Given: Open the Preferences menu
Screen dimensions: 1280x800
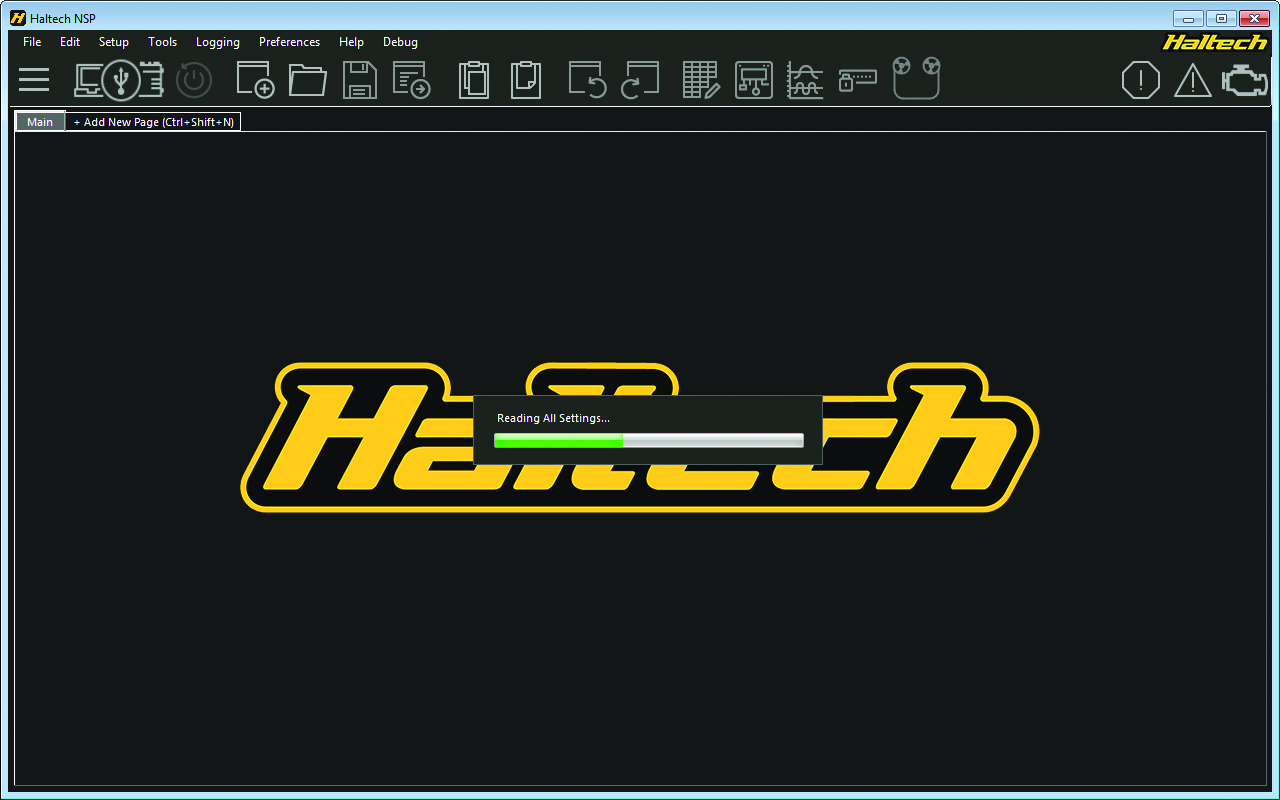Looking at the screenshot, I should click(x=289, y=42).
